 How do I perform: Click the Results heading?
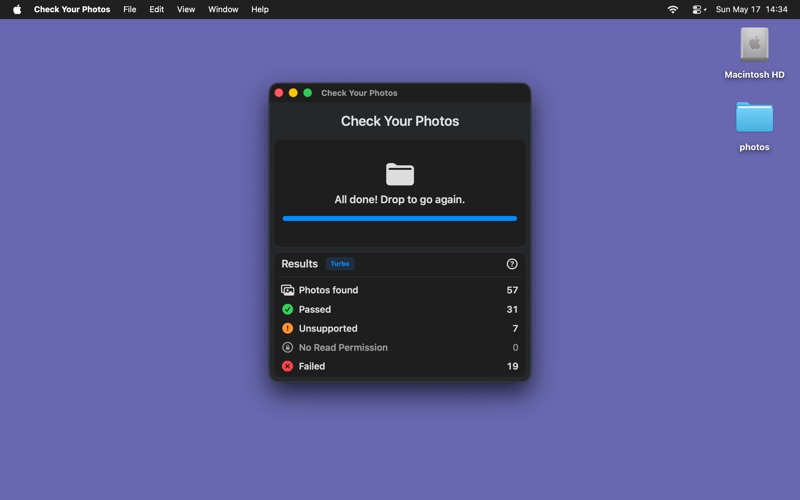point(299,264)
